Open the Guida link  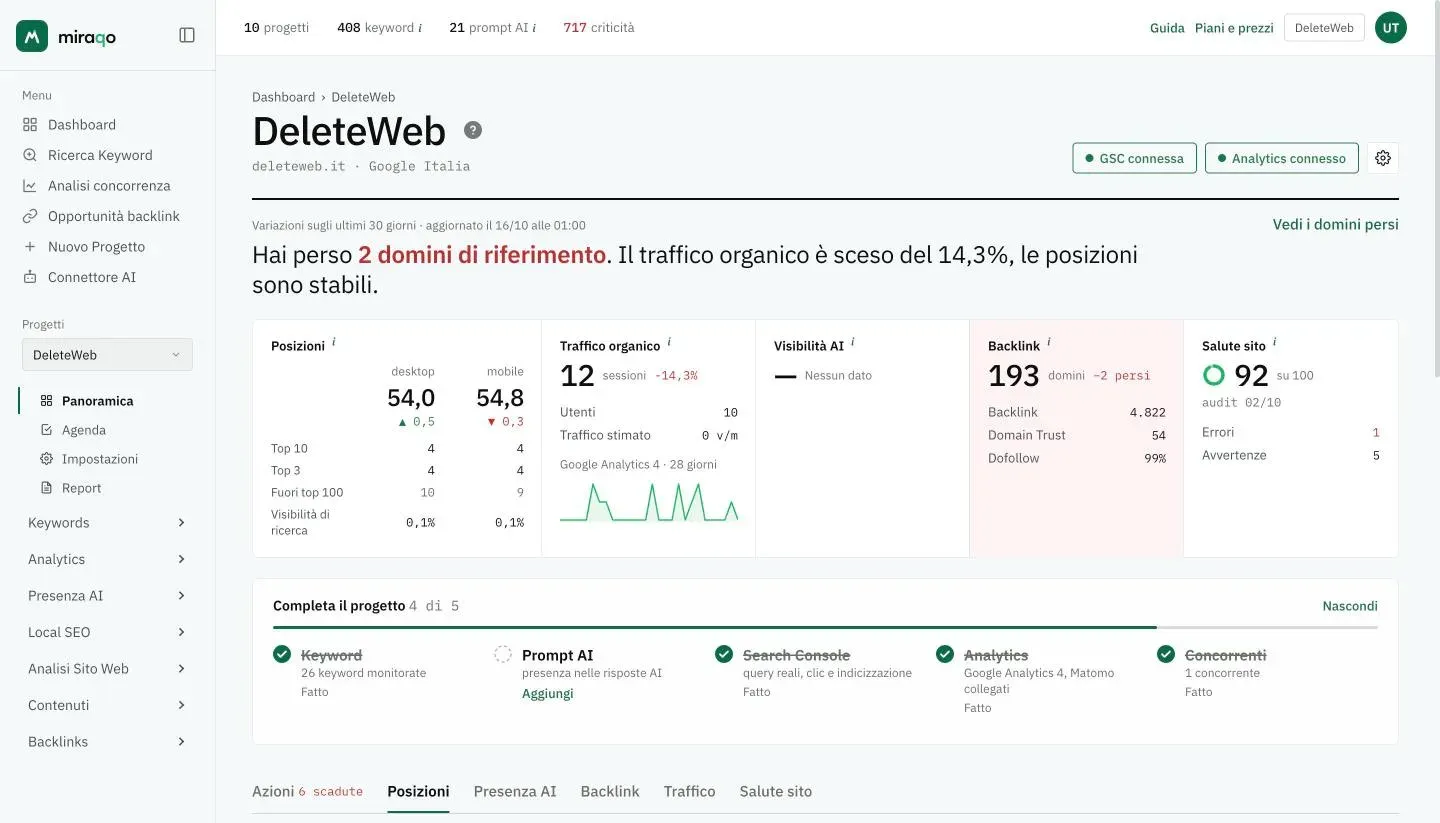pos(1167,28)
